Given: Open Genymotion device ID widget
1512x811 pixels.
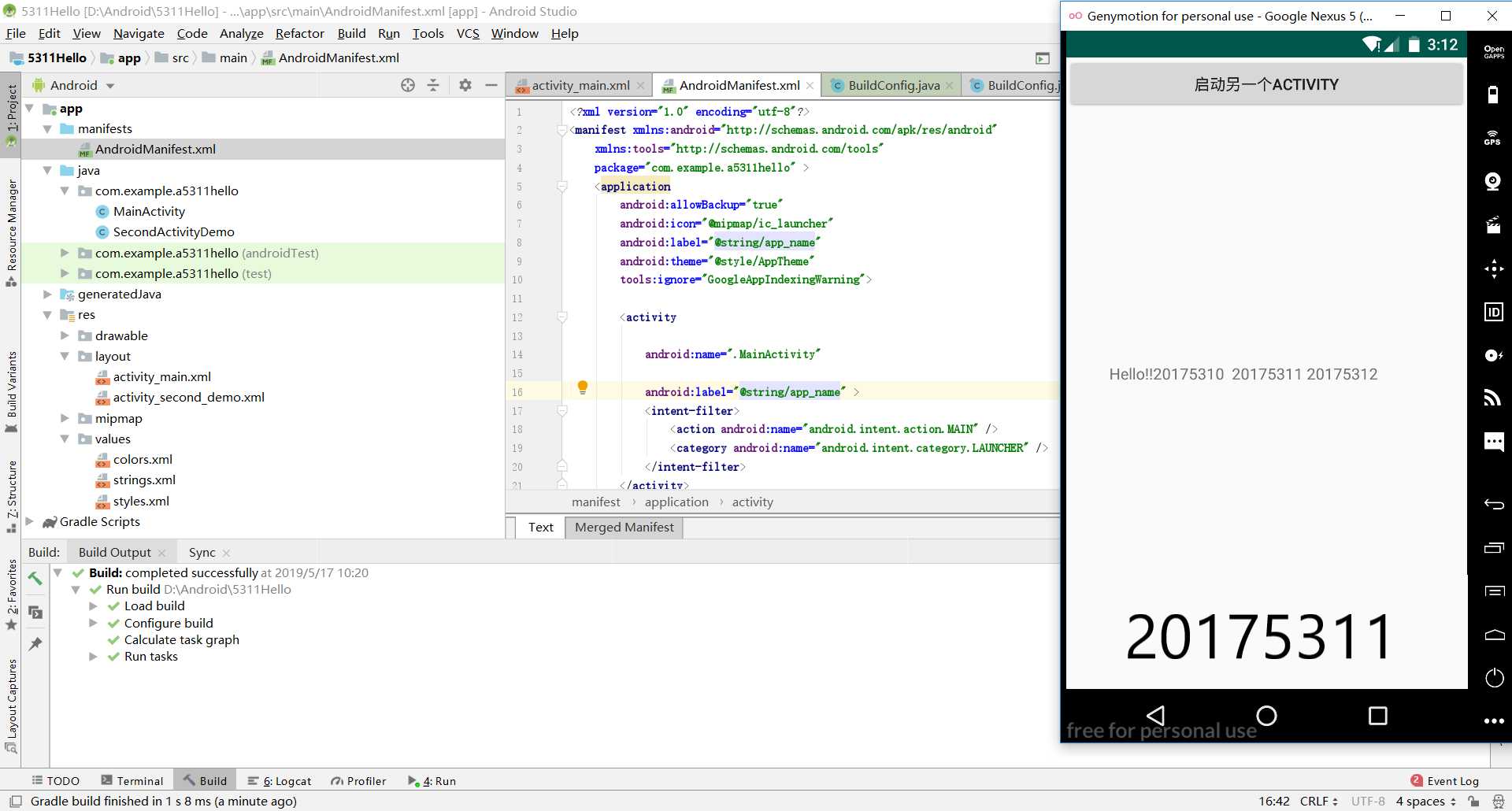Looking at the screenshot, I should [1494, 312].
